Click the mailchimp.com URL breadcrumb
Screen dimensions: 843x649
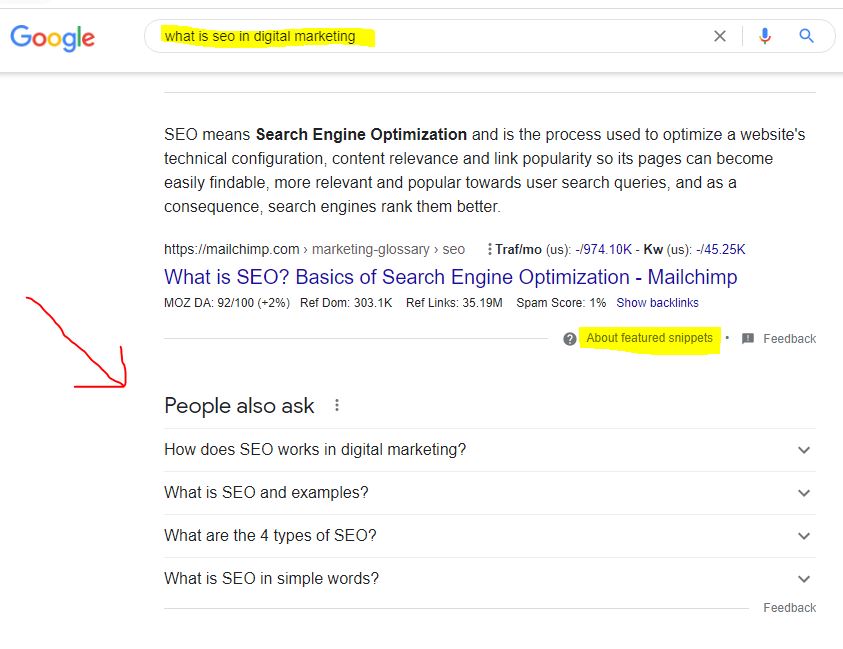314,249
